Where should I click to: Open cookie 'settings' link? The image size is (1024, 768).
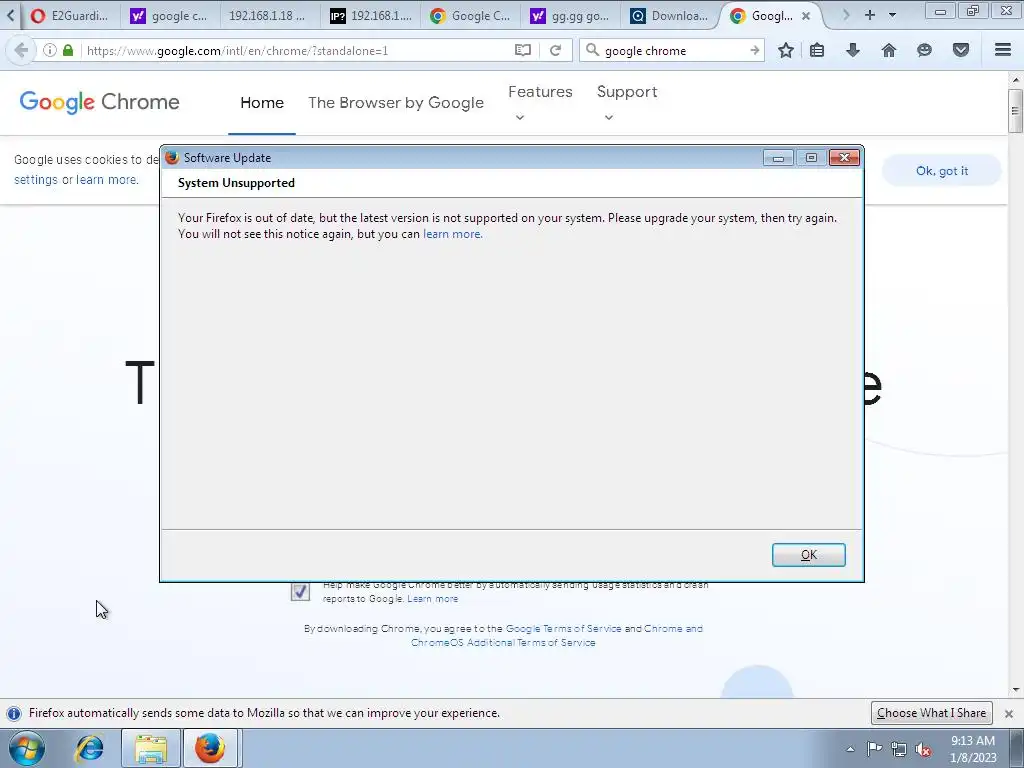point(36,180)
